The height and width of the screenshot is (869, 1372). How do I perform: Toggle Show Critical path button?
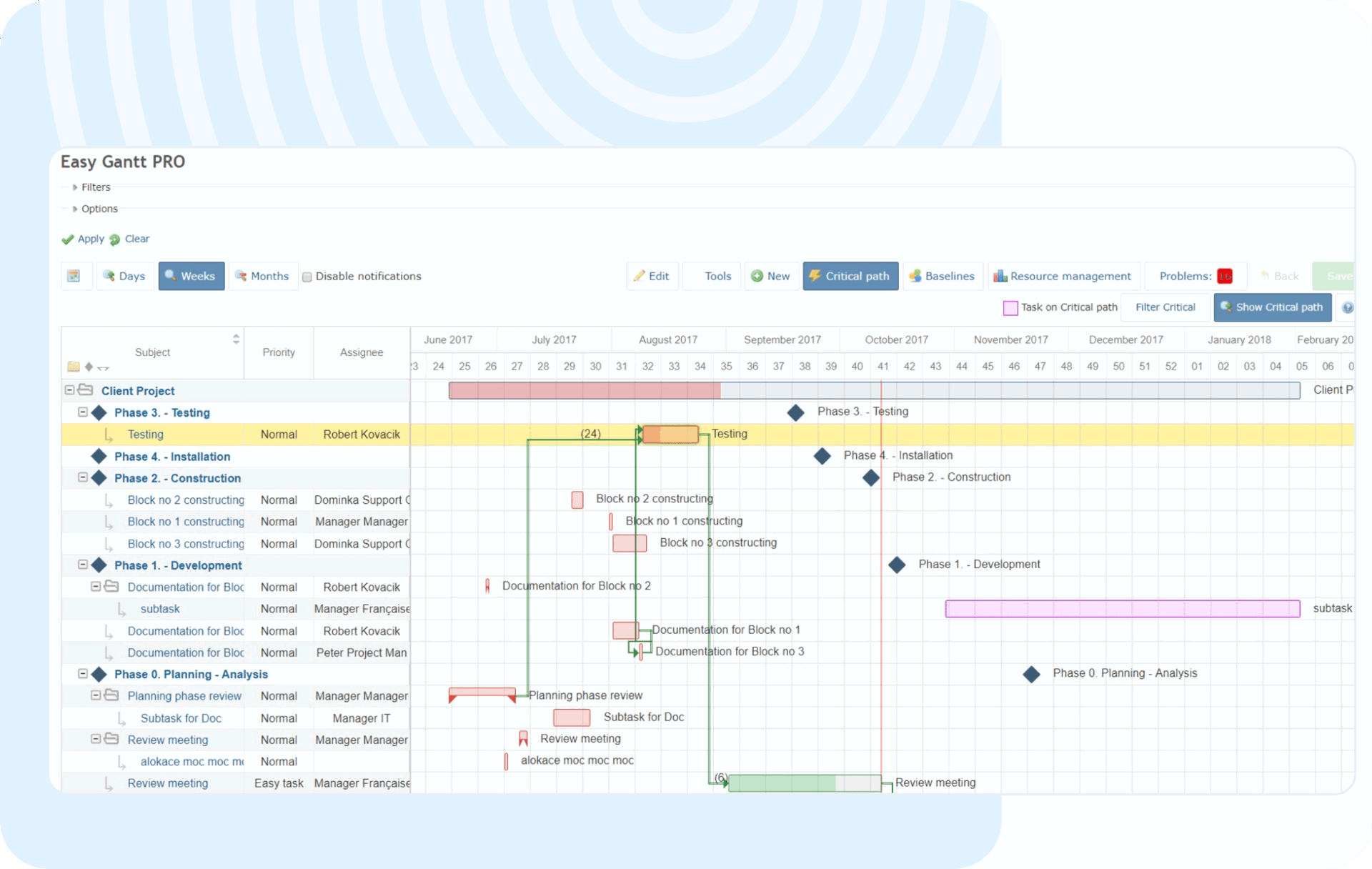click(x=1271, y=307)
